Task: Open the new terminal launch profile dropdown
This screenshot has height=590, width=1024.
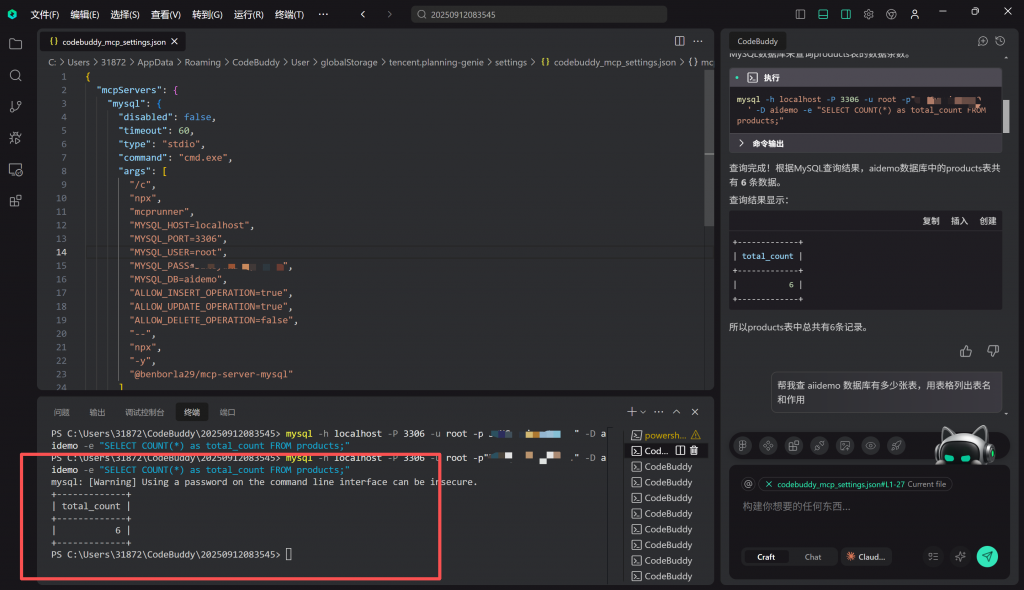Action: coord(645,412)
